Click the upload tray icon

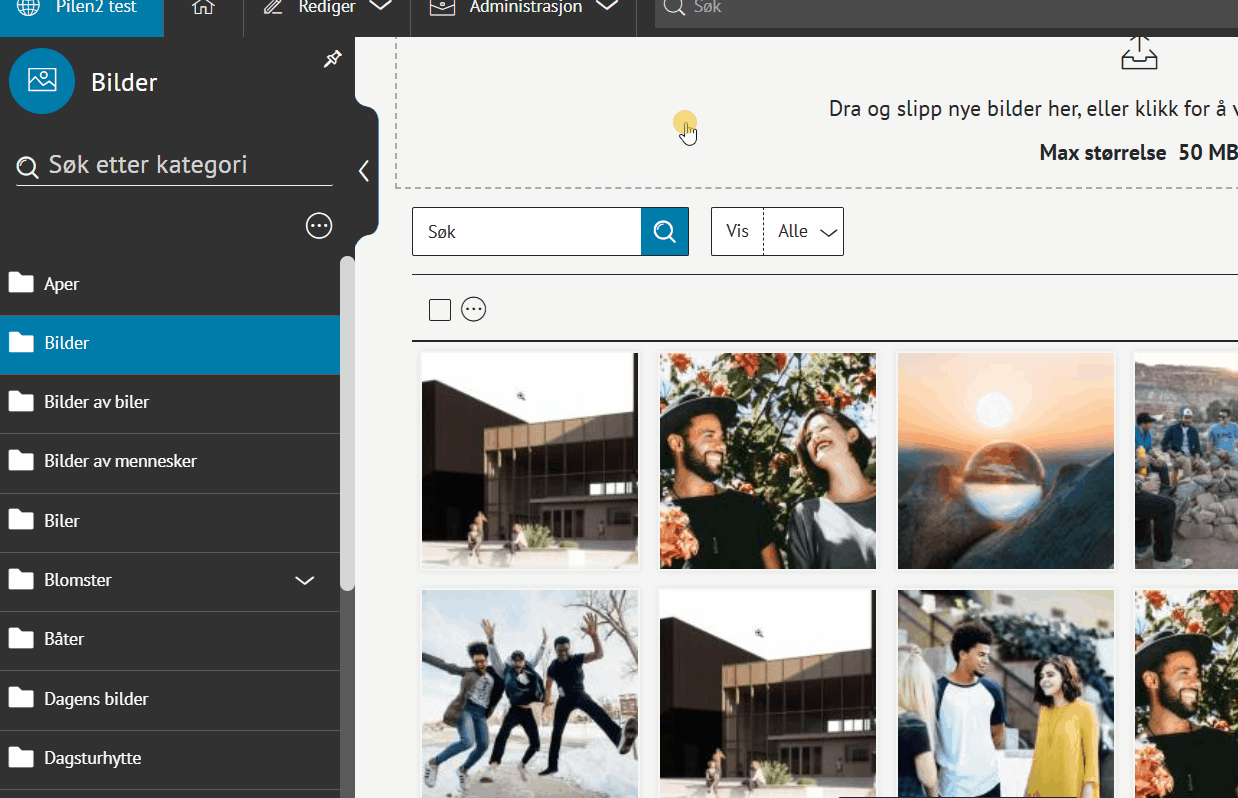coord(1139,52)
